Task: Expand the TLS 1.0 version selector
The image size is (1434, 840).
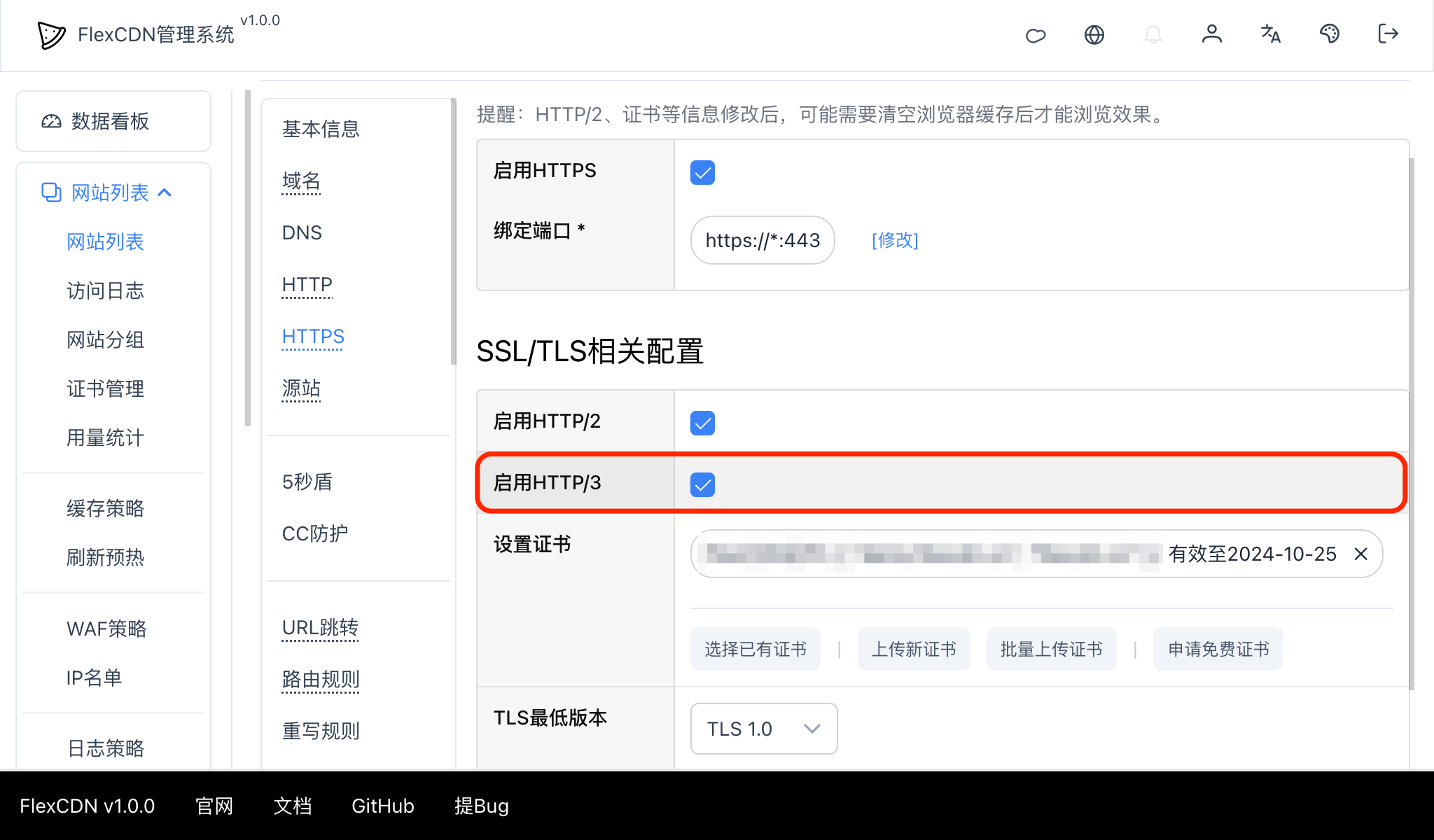Action: click(763, 729)
